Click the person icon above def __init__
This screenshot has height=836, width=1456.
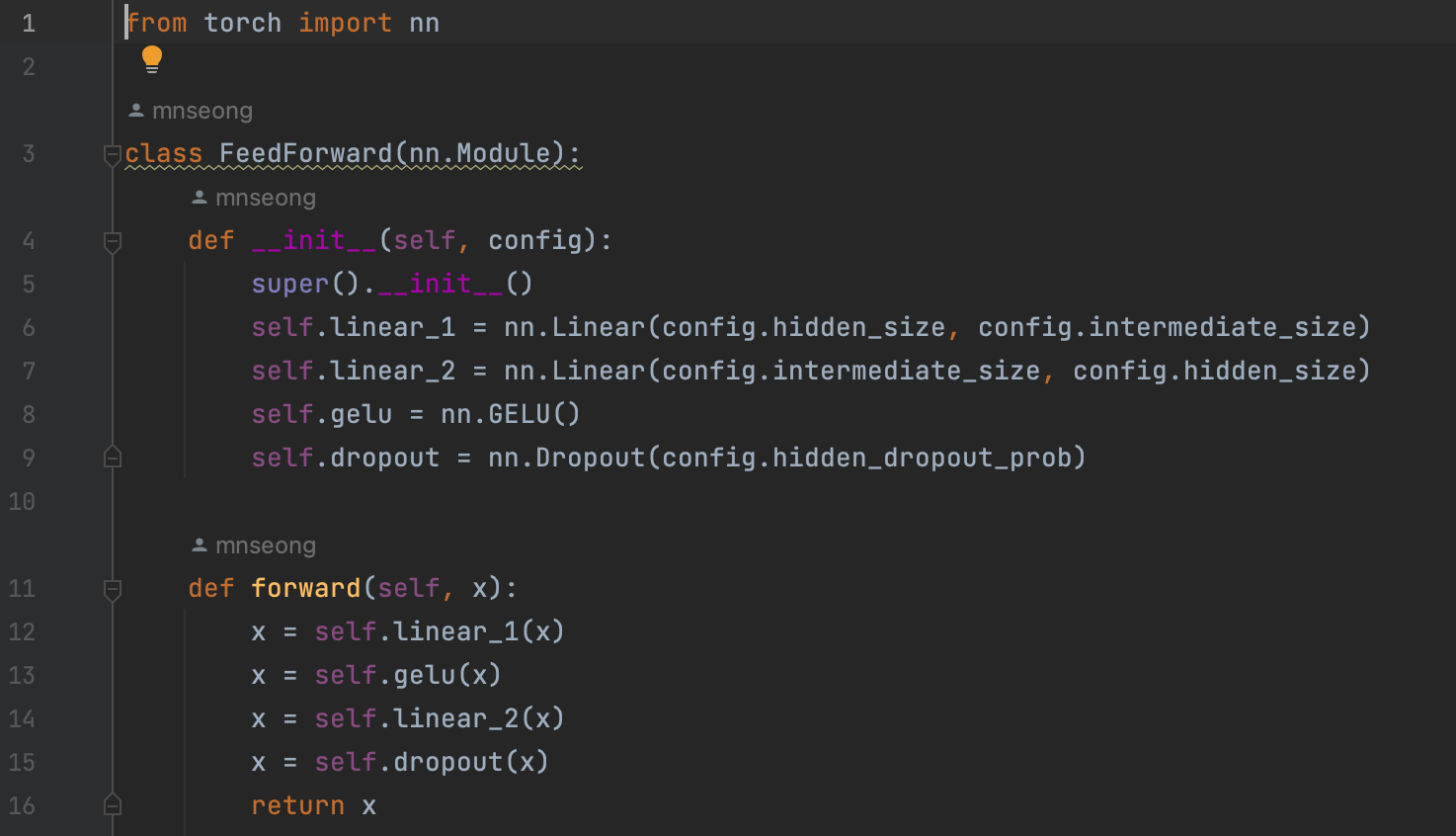pyautogui.click(x=200, y=198)
